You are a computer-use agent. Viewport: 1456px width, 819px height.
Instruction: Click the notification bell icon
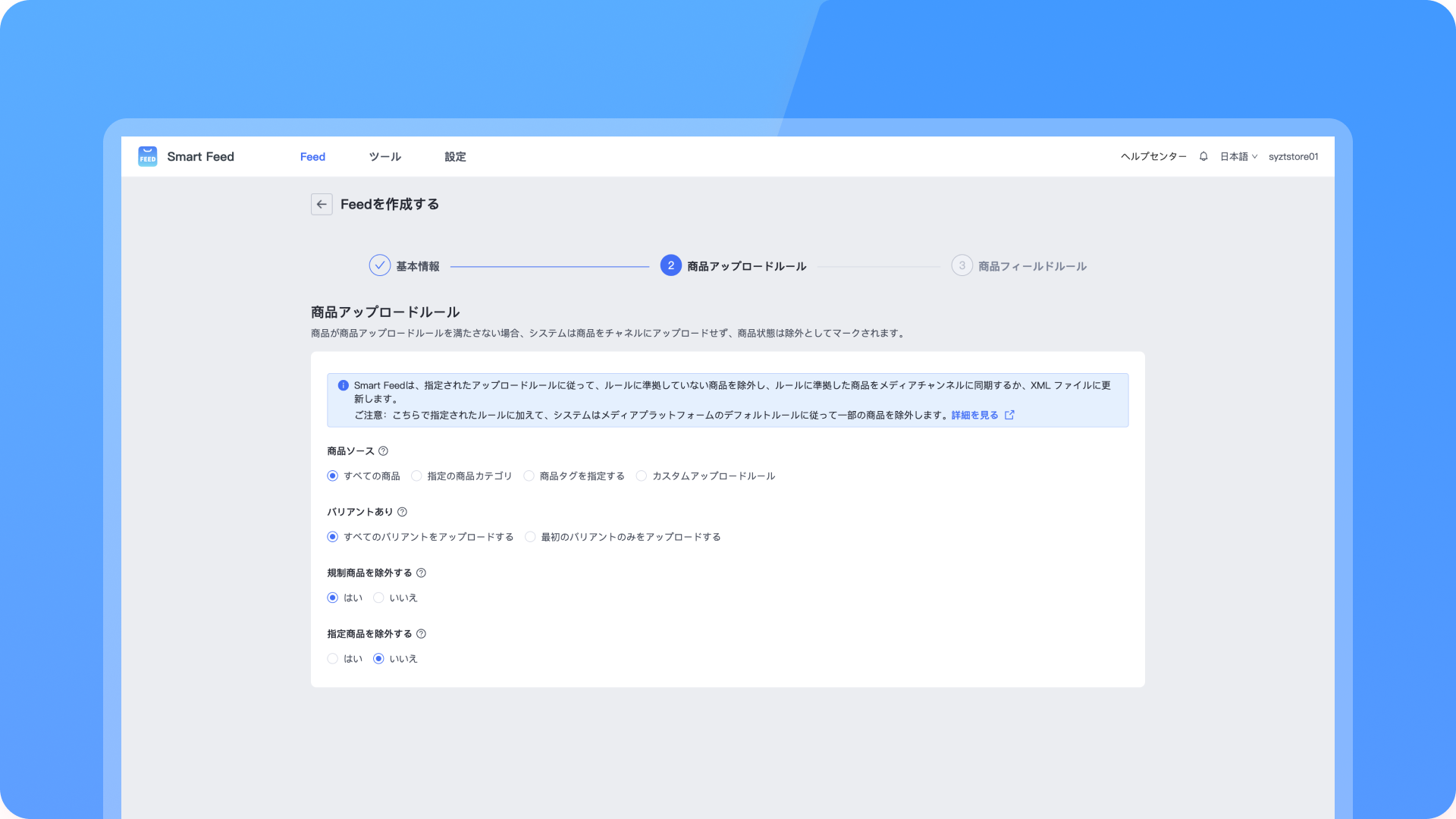coord(1203,156)
